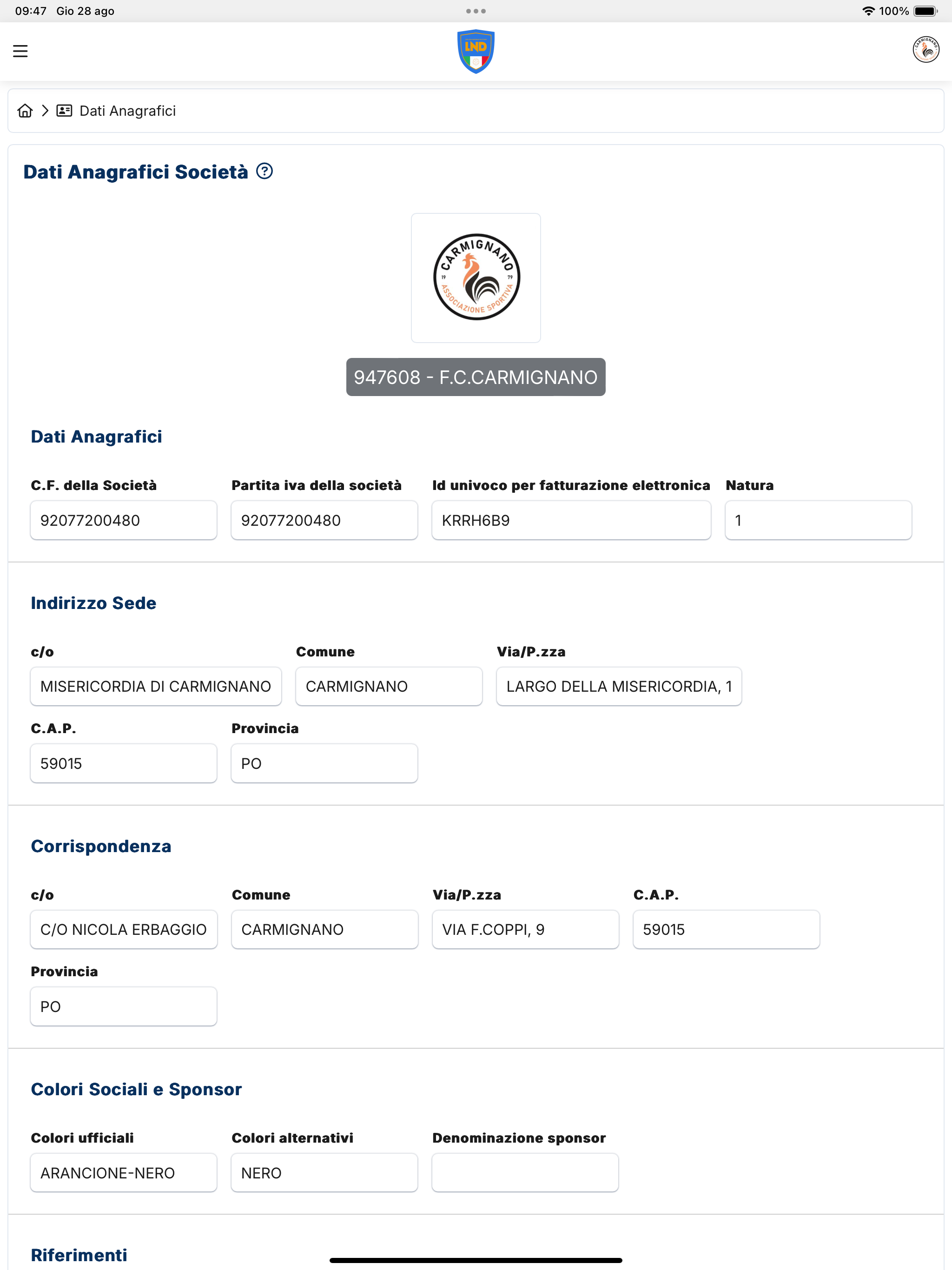Select the 947608 - F.C.CARMIGNANO badge

tap(476, 377)
